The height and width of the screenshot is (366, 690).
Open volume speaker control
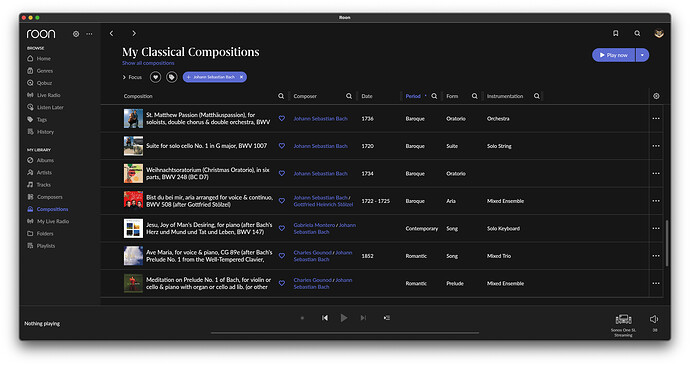[654, 319]
